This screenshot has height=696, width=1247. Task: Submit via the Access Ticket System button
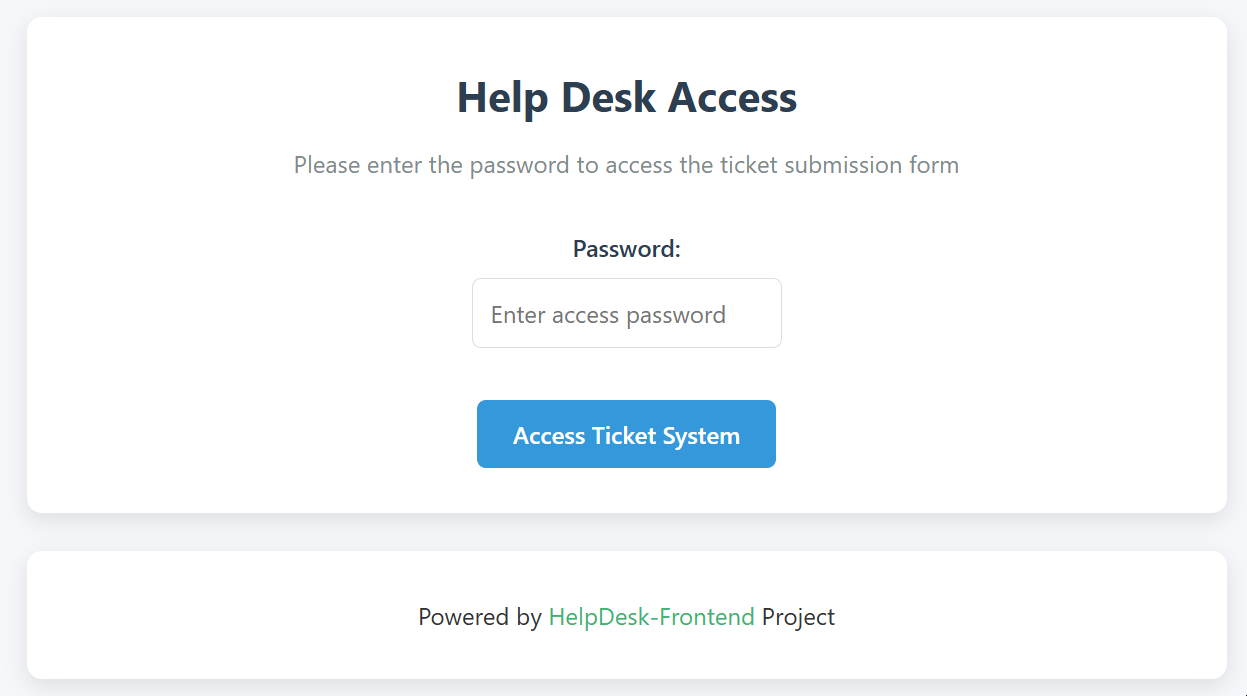(x=626, y=434)
